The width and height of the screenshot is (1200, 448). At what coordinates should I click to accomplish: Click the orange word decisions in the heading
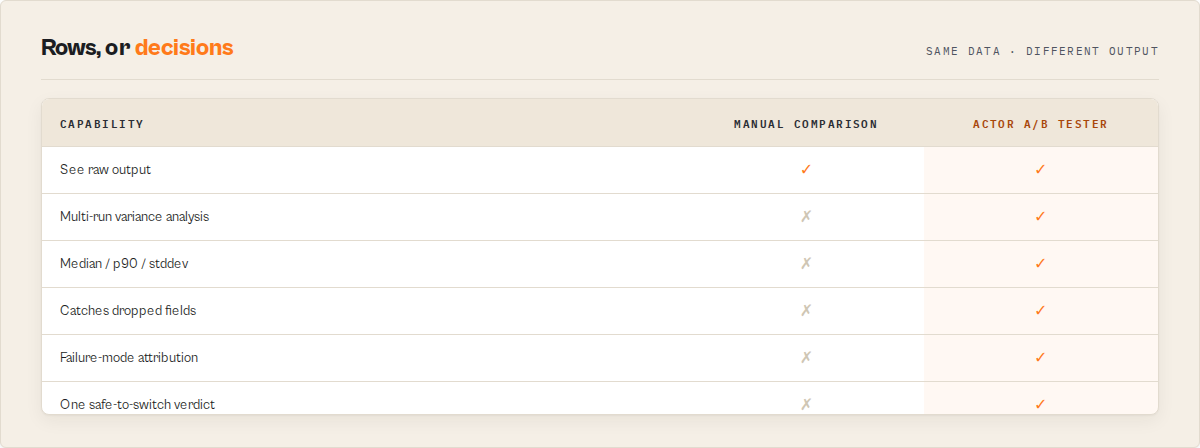[184, 47]
